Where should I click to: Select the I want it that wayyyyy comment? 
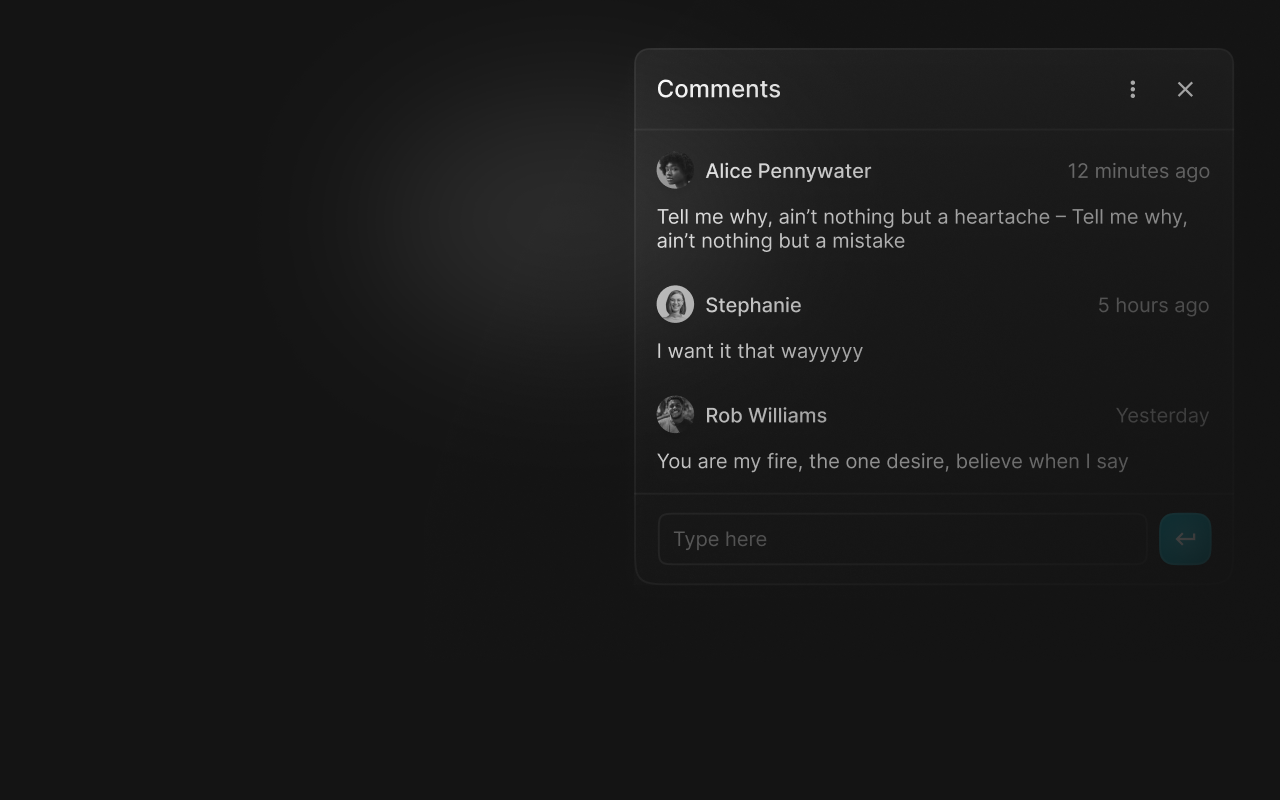(760, 351)
